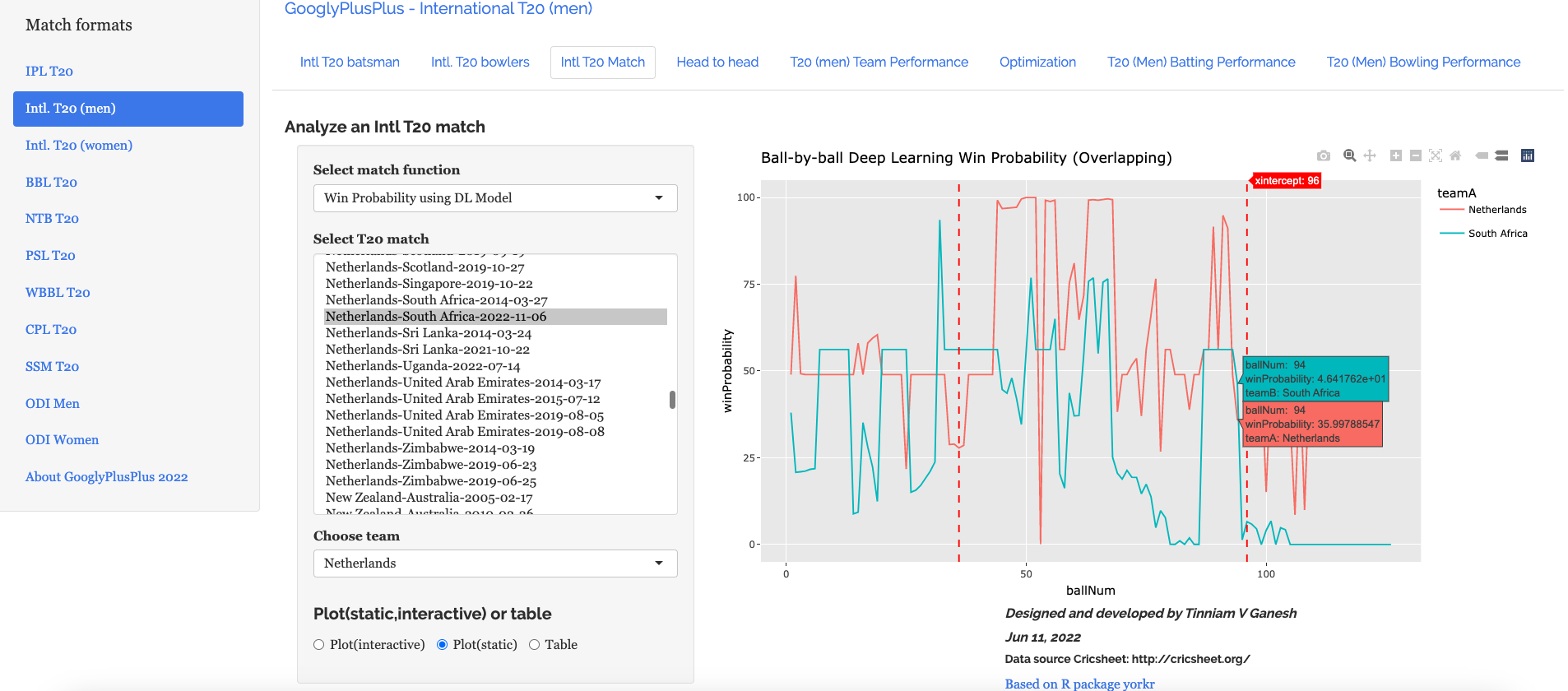
Task: Switch to the Head to head tab
Action: [x=717, y=63]
